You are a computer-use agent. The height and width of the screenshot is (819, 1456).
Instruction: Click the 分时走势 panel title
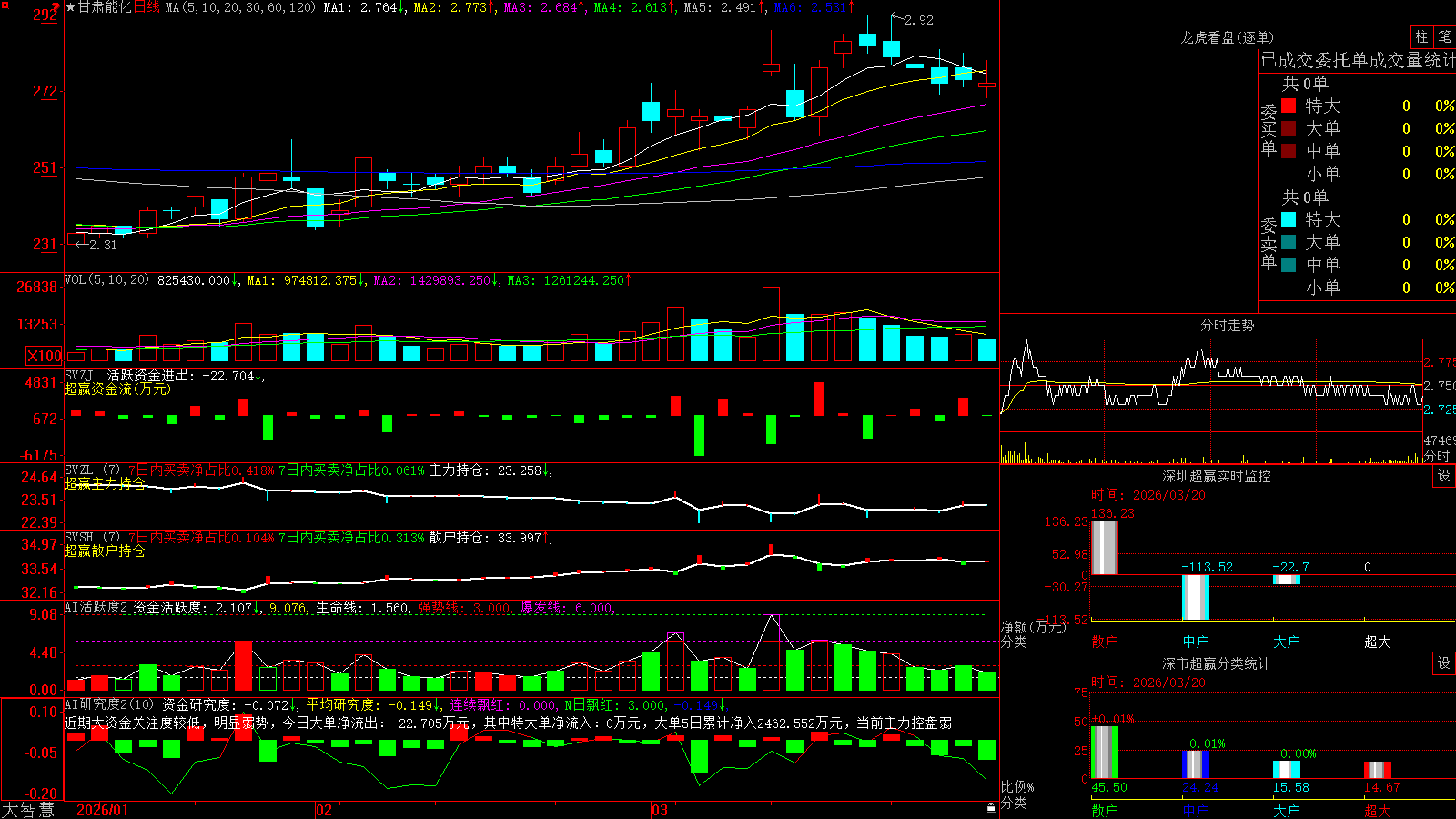[x=1227, y=325]
